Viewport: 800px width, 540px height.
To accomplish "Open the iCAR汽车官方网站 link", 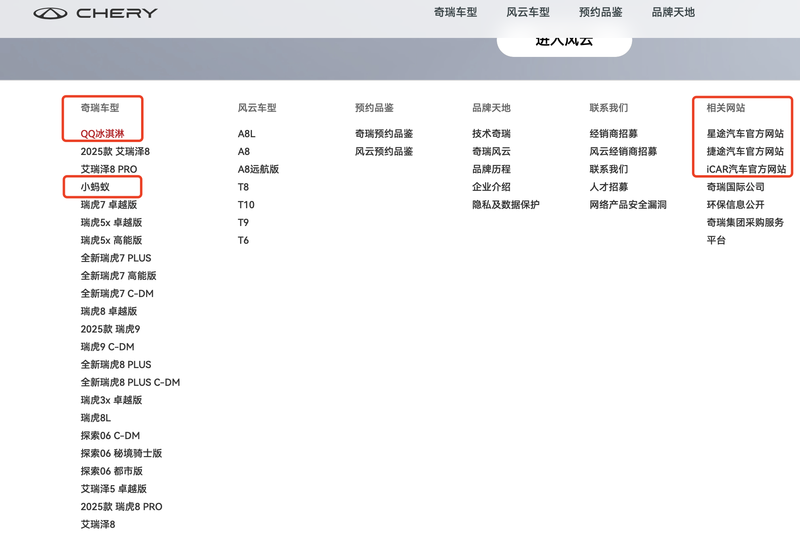I will click(746, 169).
